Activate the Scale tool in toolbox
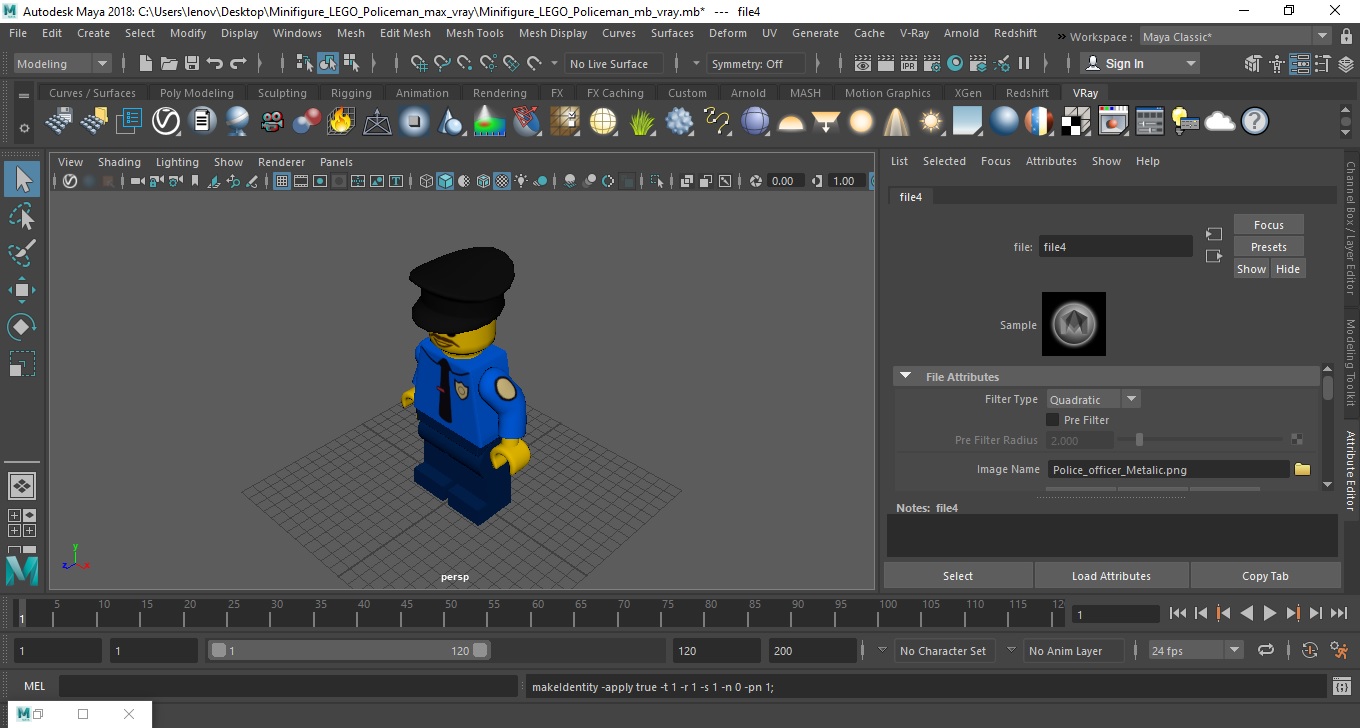 pyautogui.click(x=22, y=363)
